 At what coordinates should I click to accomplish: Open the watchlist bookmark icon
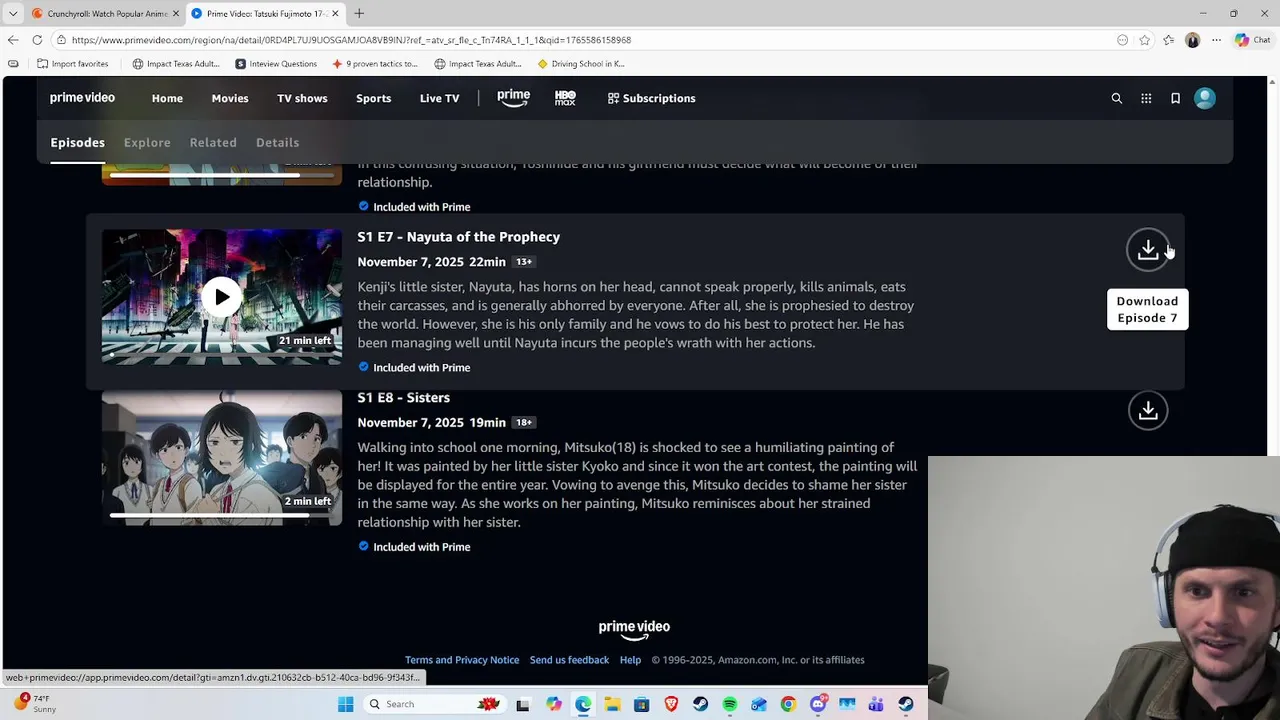1176,98
